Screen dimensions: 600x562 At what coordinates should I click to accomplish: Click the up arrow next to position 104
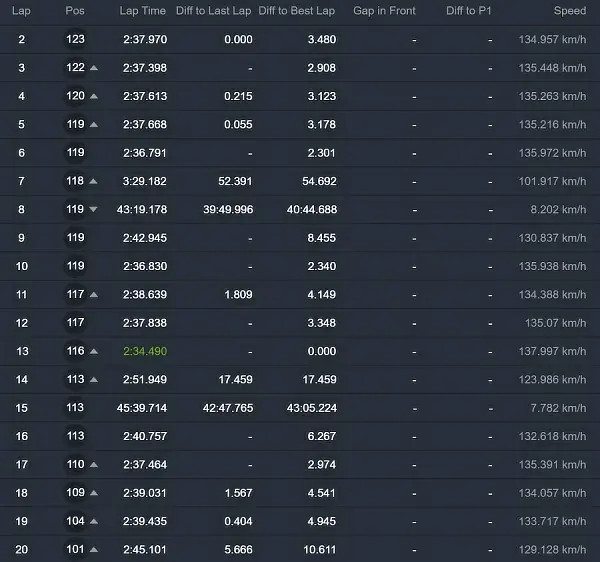click(94, 522)
